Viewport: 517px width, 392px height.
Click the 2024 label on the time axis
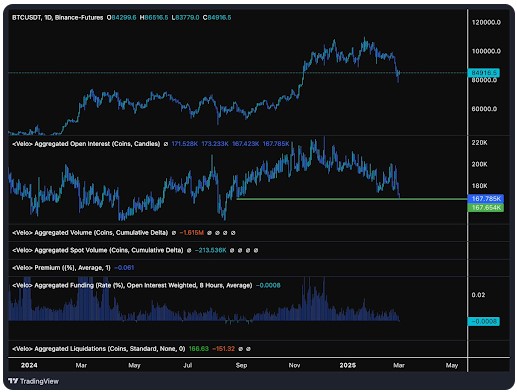(x=29, y=365)
